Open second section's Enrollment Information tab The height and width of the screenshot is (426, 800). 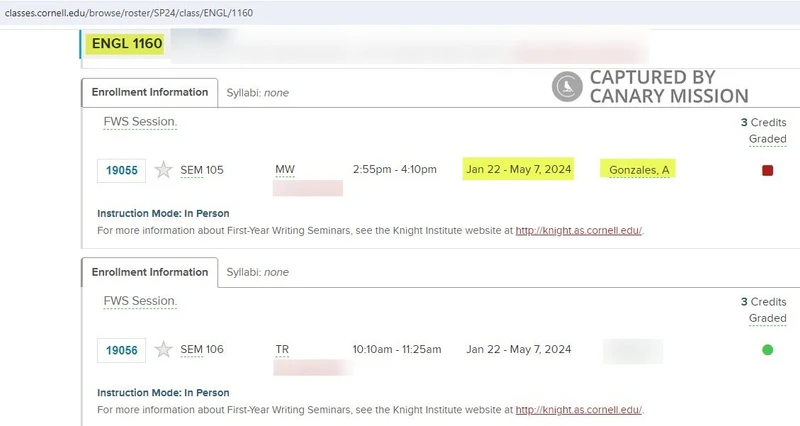149,272
